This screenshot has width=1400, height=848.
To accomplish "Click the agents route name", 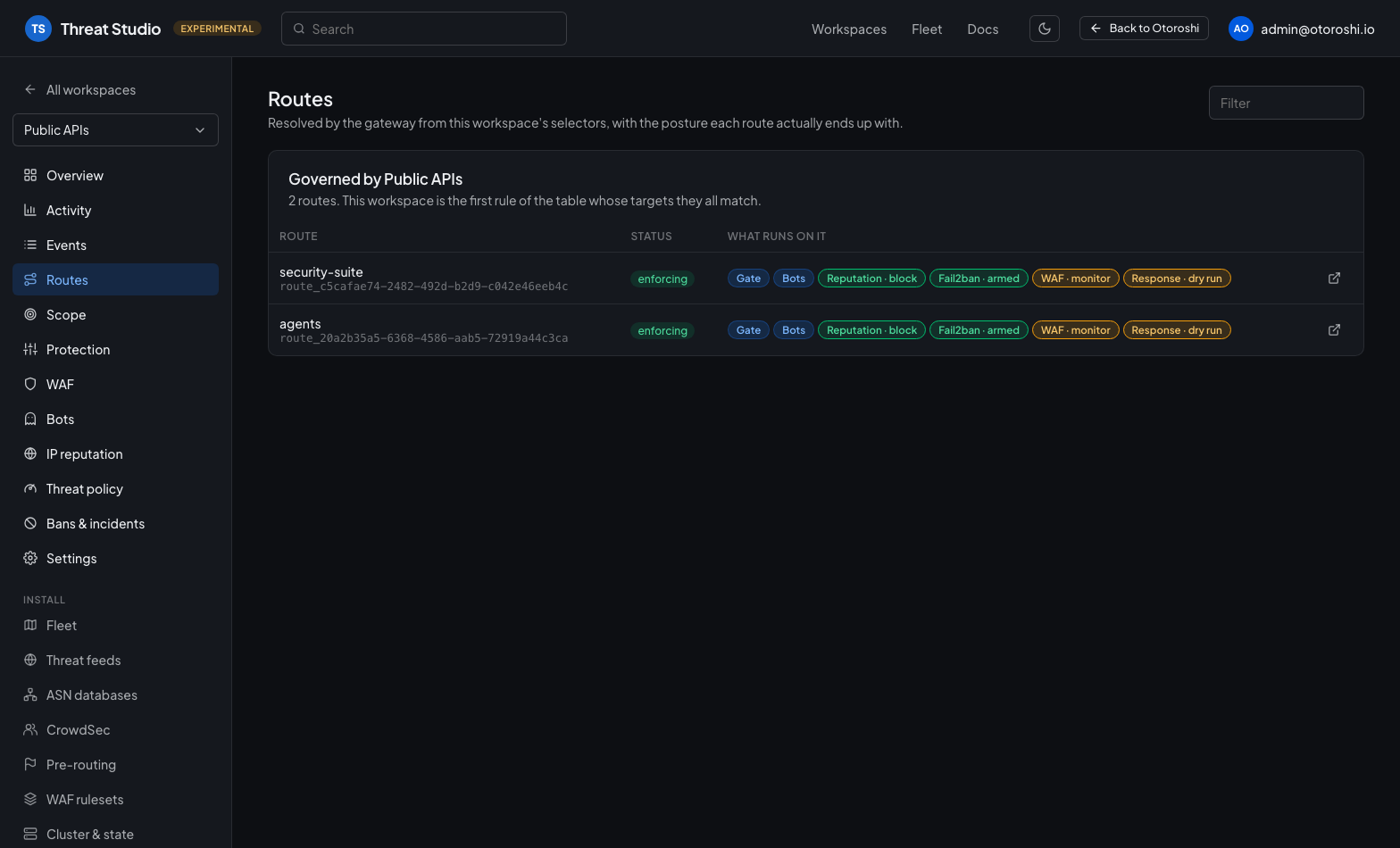I will 300,324.
